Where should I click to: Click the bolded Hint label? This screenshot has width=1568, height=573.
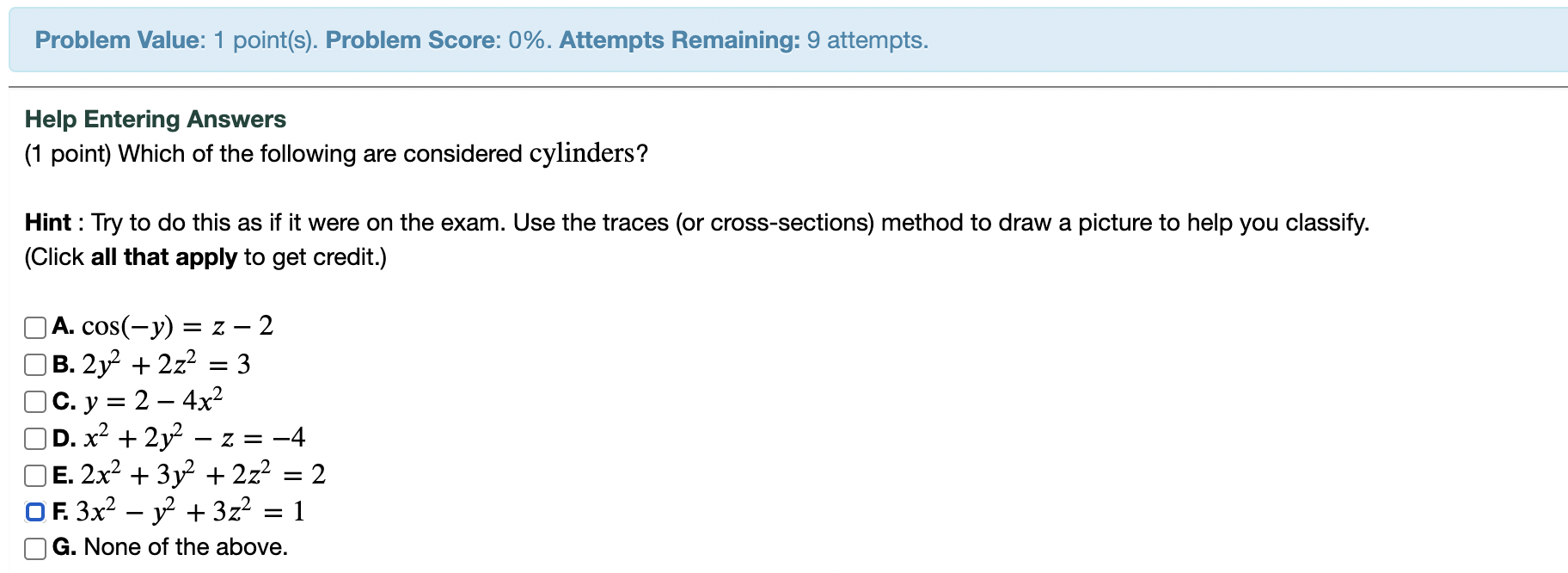pyautogui.click(x=47, y=222)
